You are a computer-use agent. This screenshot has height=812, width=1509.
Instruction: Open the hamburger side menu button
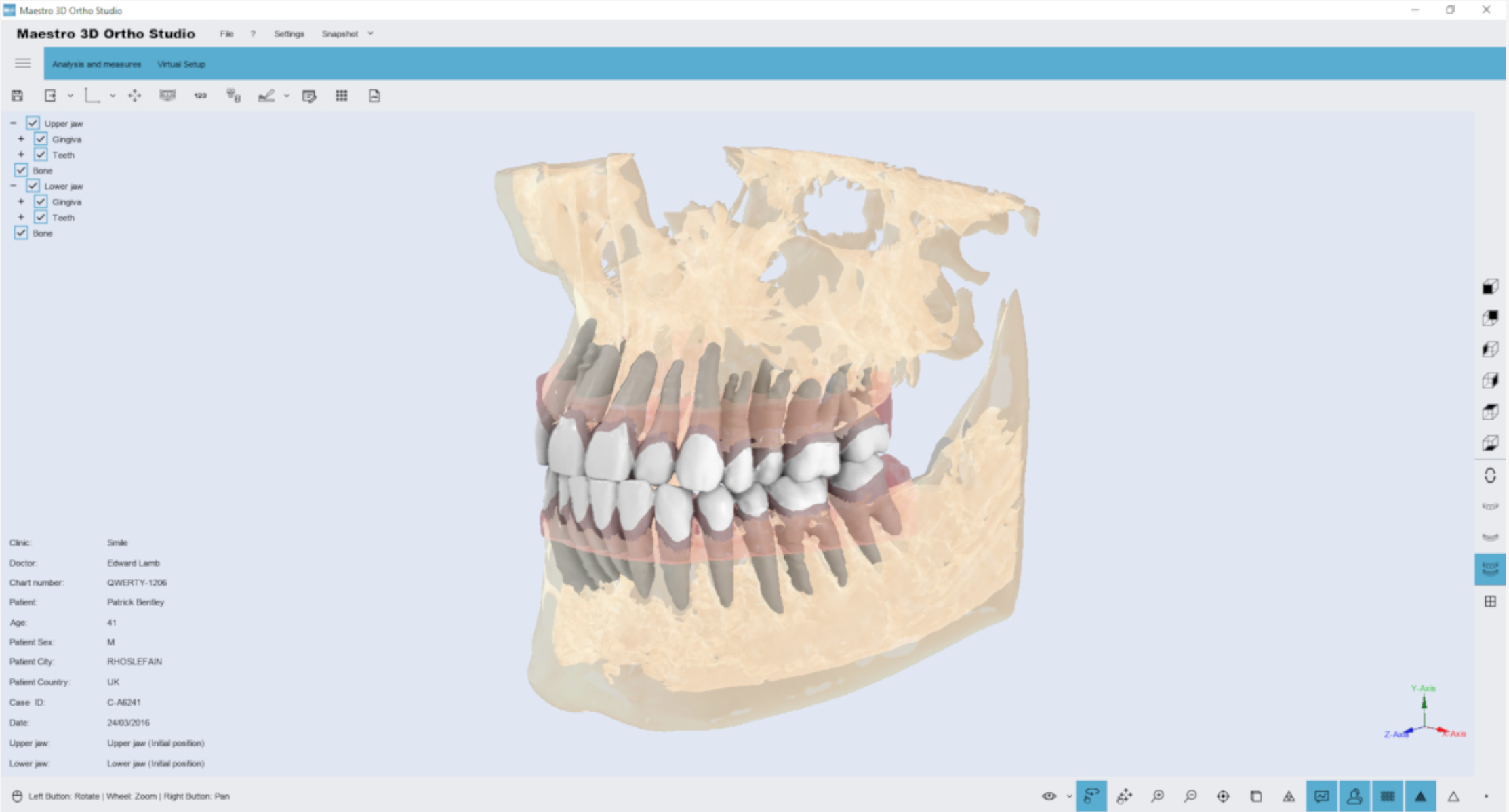click(x=22, y=63)
